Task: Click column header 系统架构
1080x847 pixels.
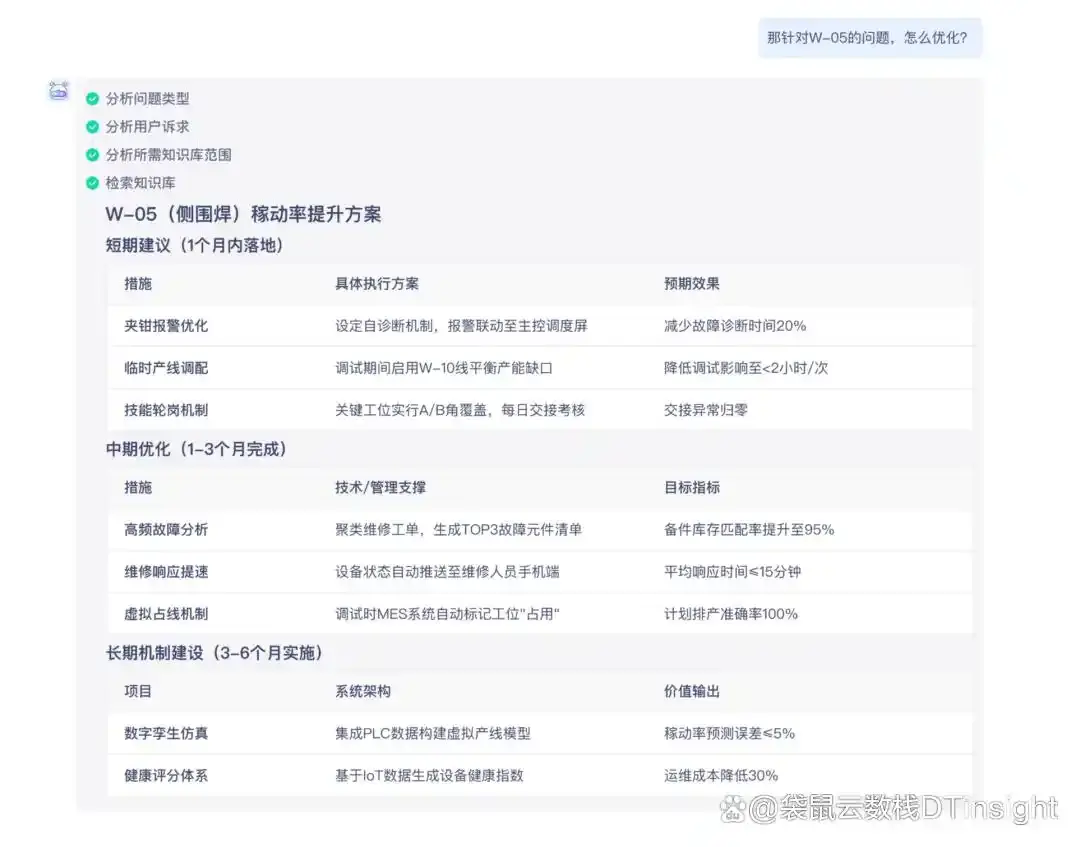Action: tap(363, 691)
